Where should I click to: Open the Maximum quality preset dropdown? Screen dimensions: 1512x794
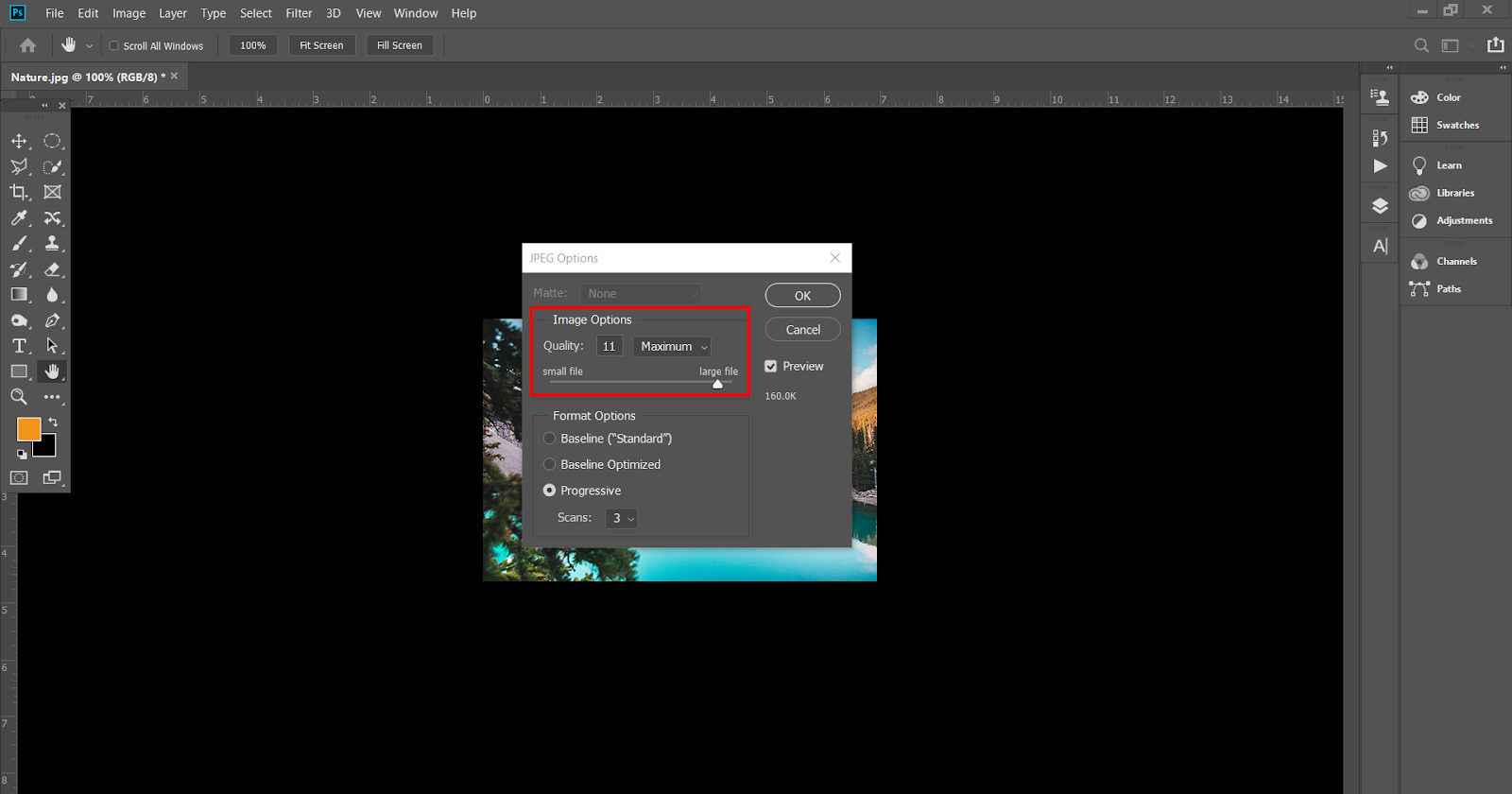[673, 347]
